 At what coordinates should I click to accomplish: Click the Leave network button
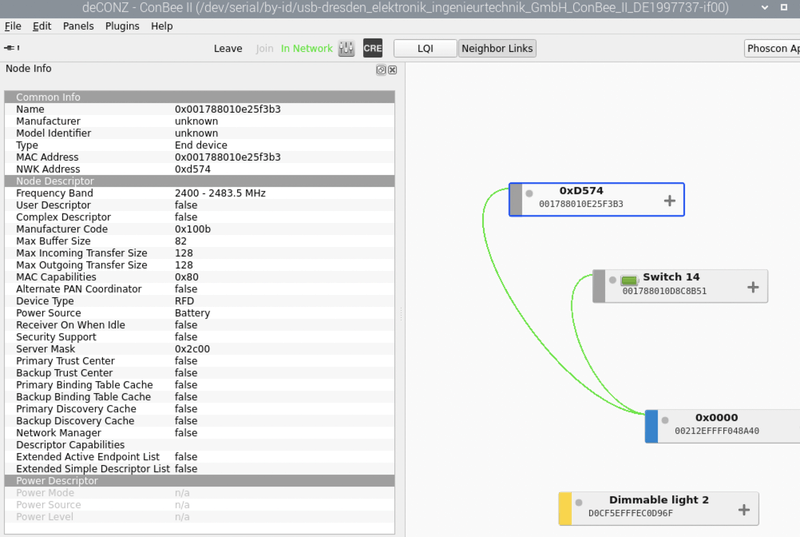click(228, 48)
